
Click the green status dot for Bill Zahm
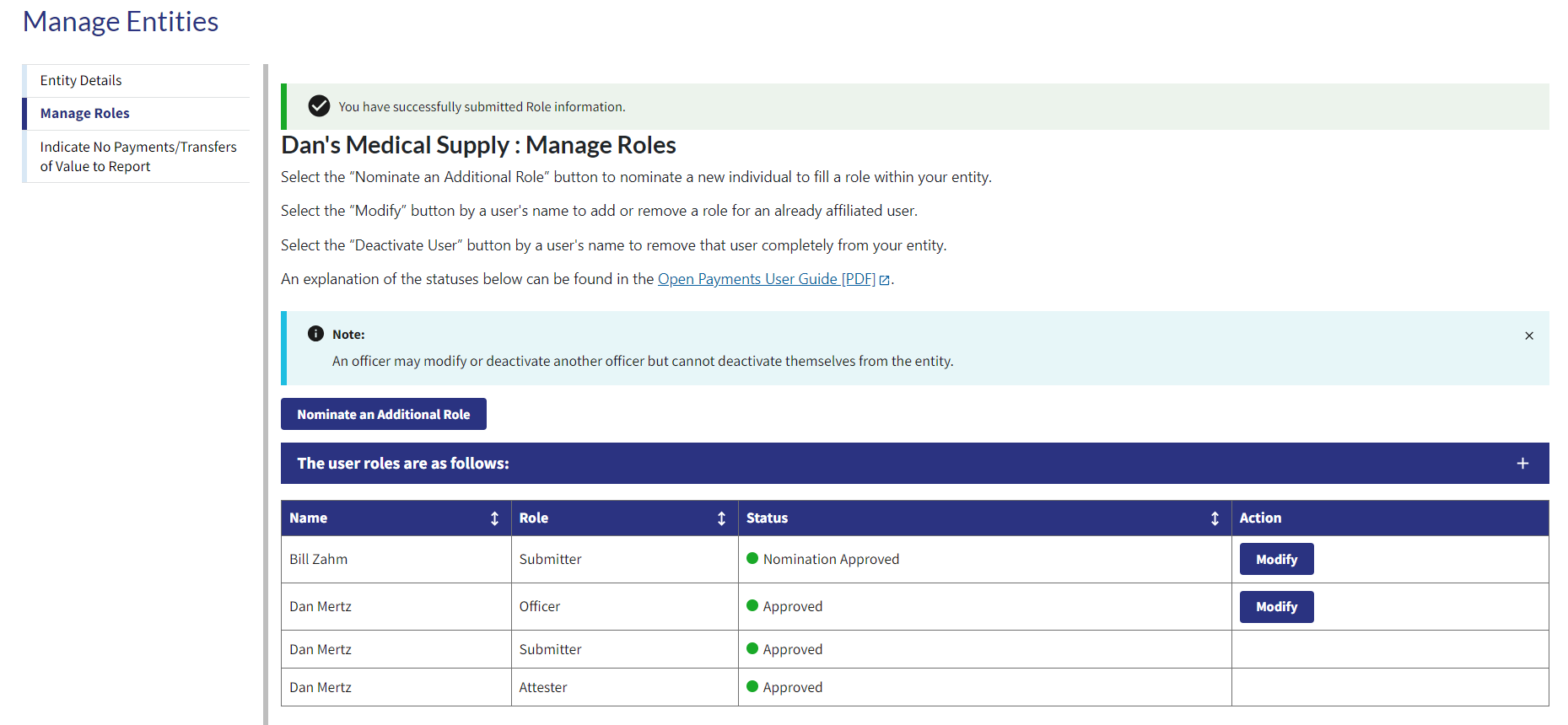[752, 558]
